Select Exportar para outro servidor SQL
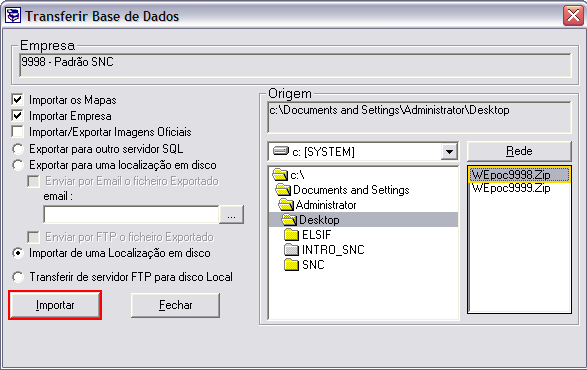This screenshot has width=587, height=370. tap(18, 149)
